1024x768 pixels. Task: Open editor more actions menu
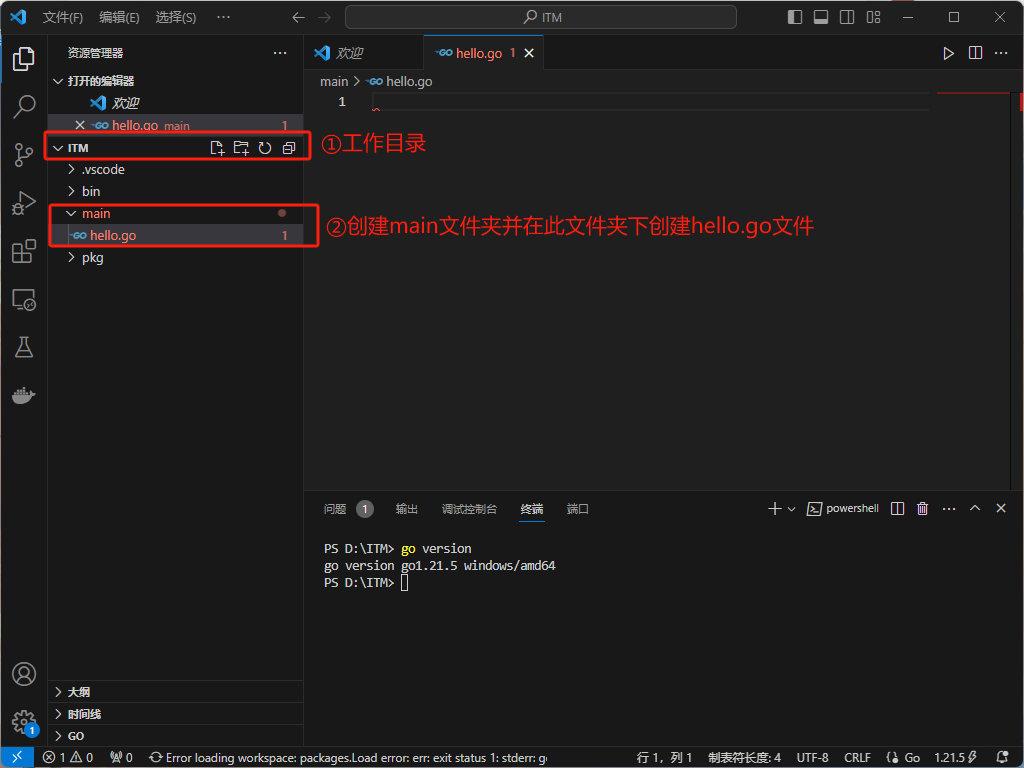(x=1000, y=53)
